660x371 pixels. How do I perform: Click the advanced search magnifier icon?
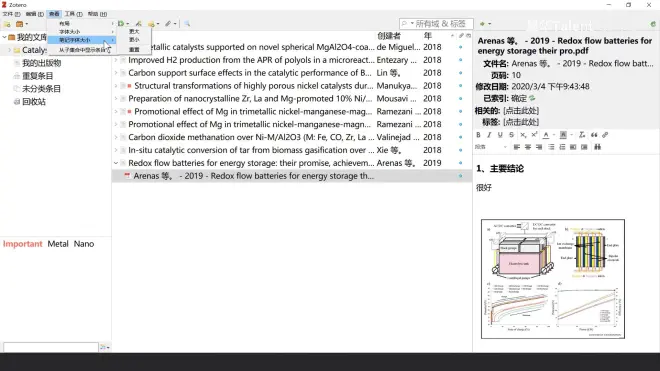187,24
